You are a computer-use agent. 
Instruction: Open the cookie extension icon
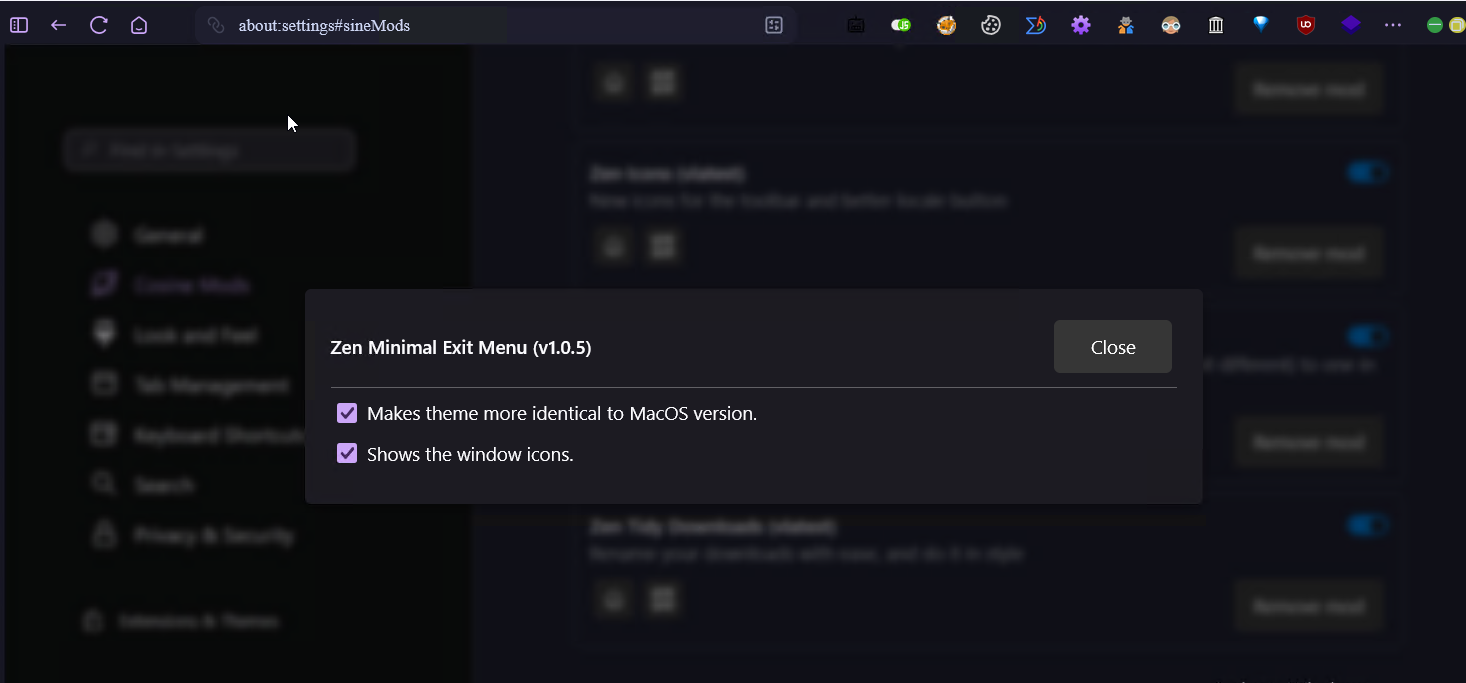pyautogui.click(x=991, y=26)
